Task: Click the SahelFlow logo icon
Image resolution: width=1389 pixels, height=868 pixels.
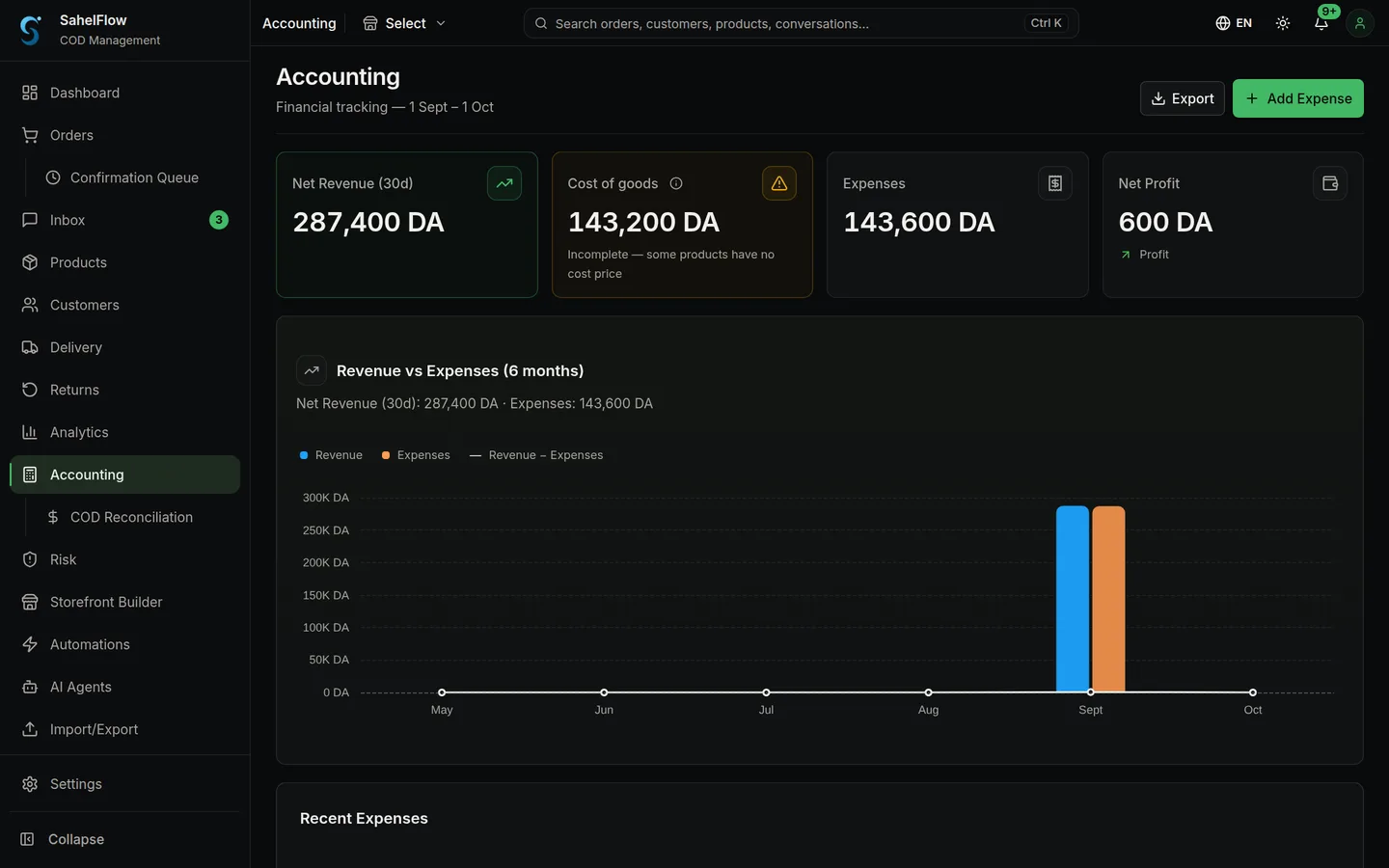Action: click(30, 31)
